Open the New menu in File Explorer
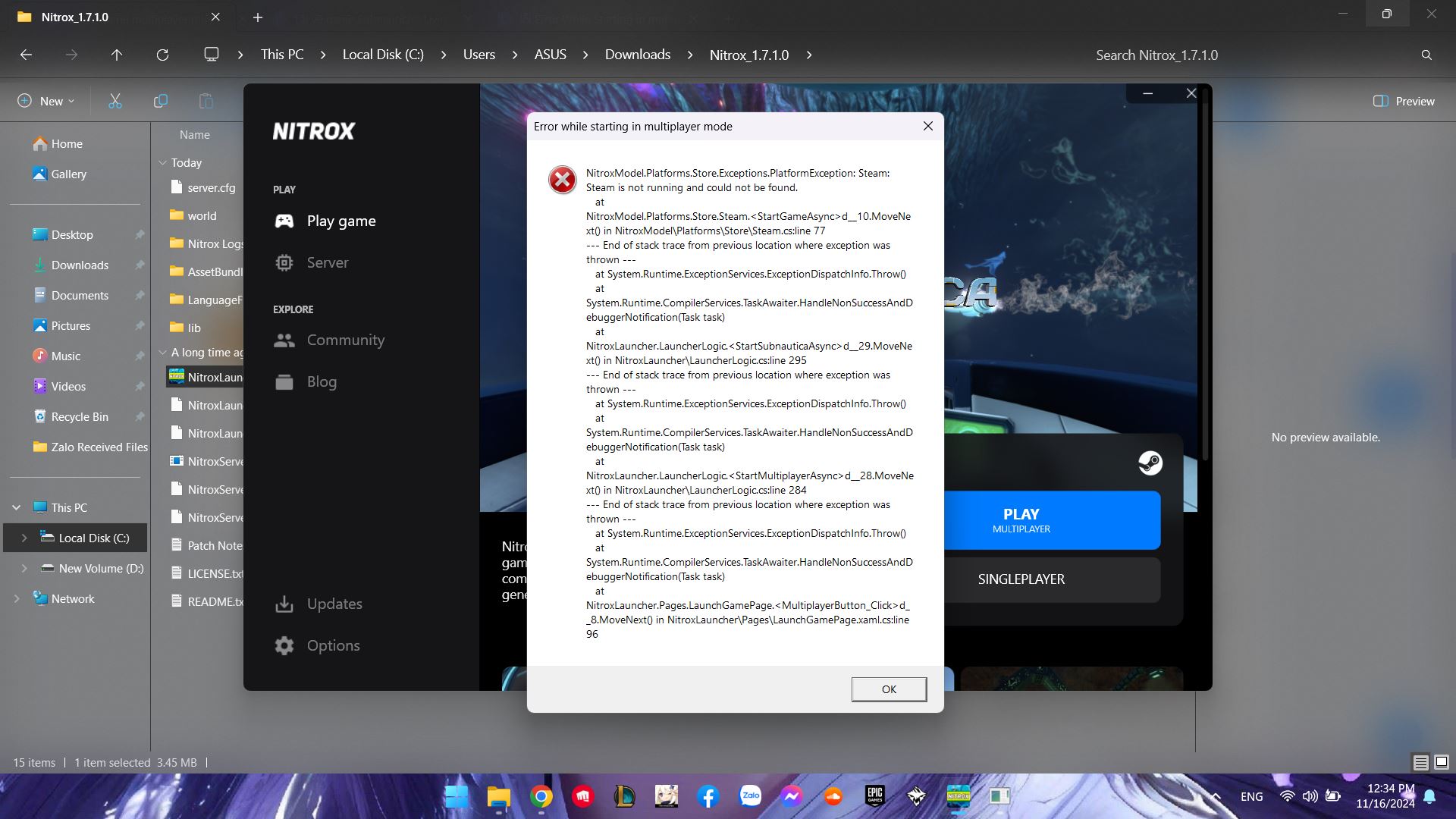The image size is (1456, 819). [45, 100]
